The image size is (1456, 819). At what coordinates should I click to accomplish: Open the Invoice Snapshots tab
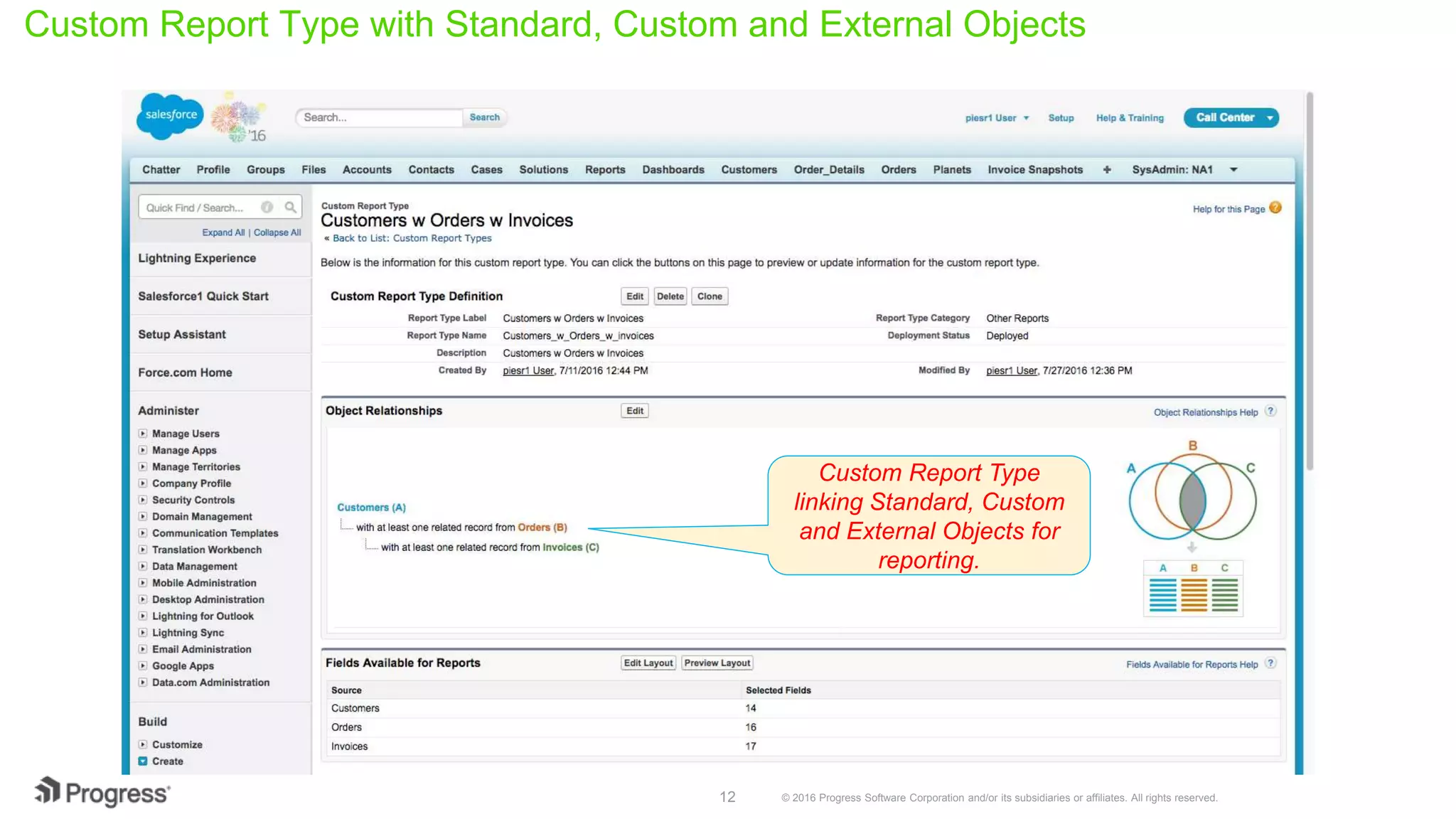[x=1034, y=170]
